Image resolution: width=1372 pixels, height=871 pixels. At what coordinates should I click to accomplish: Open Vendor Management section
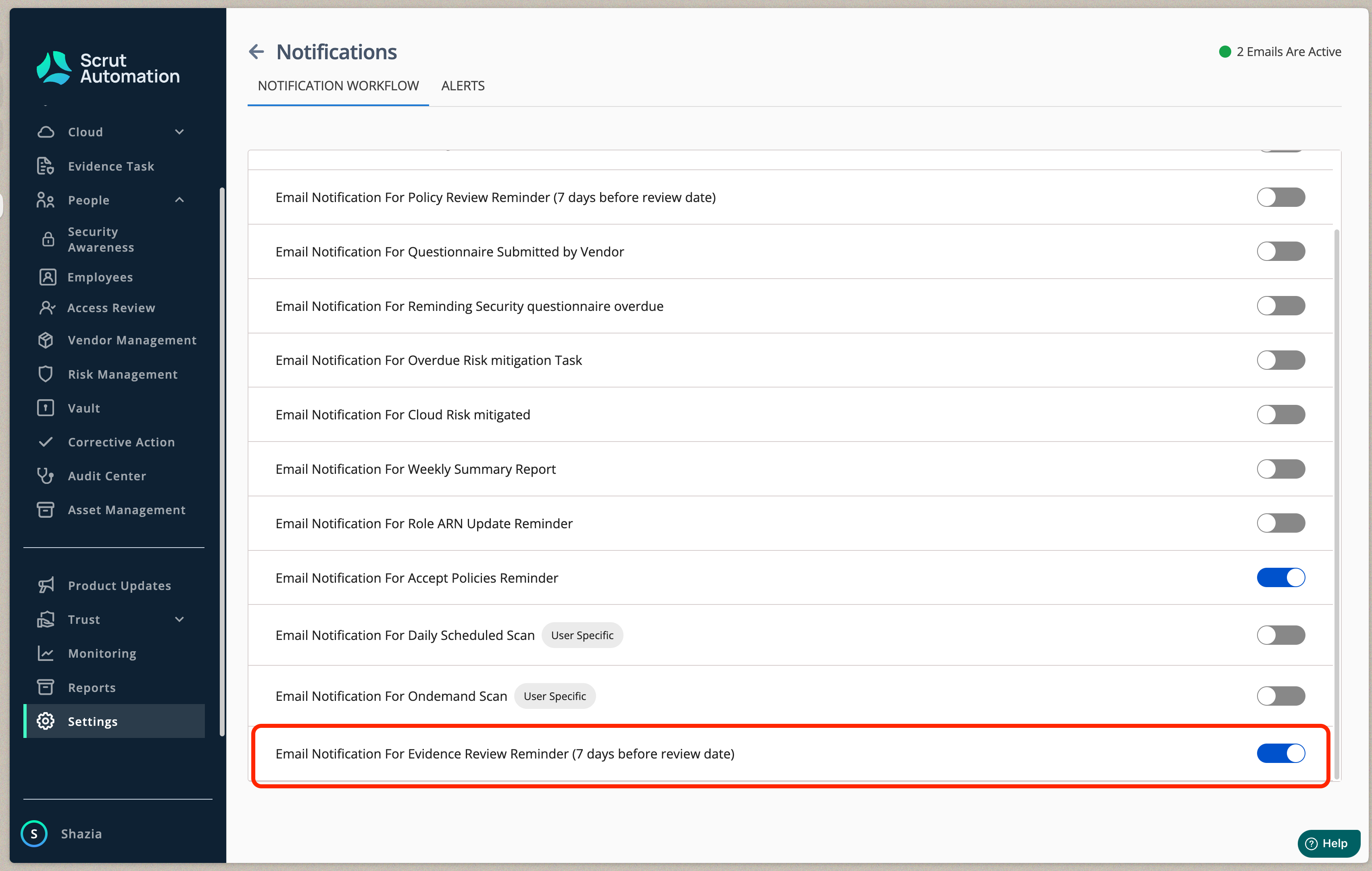(x=132, y=340)
